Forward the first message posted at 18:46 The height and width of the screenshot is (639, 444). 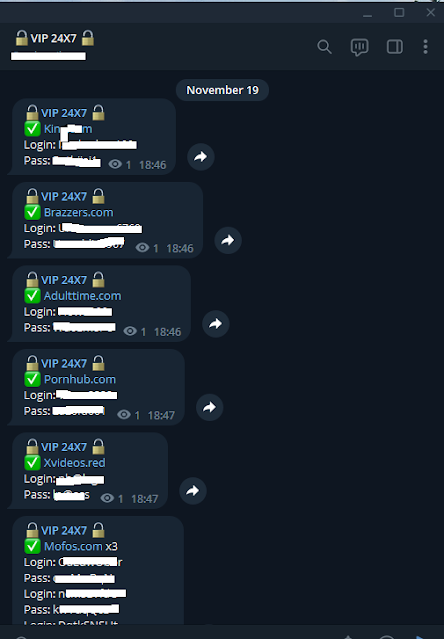click(200, 156)
